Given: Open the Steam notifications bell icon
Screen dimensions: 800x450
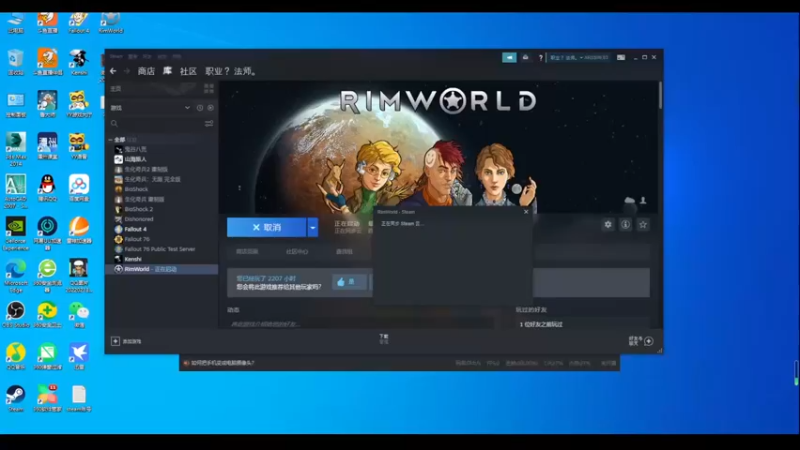Looking at the screenshot, I should 526,57.
